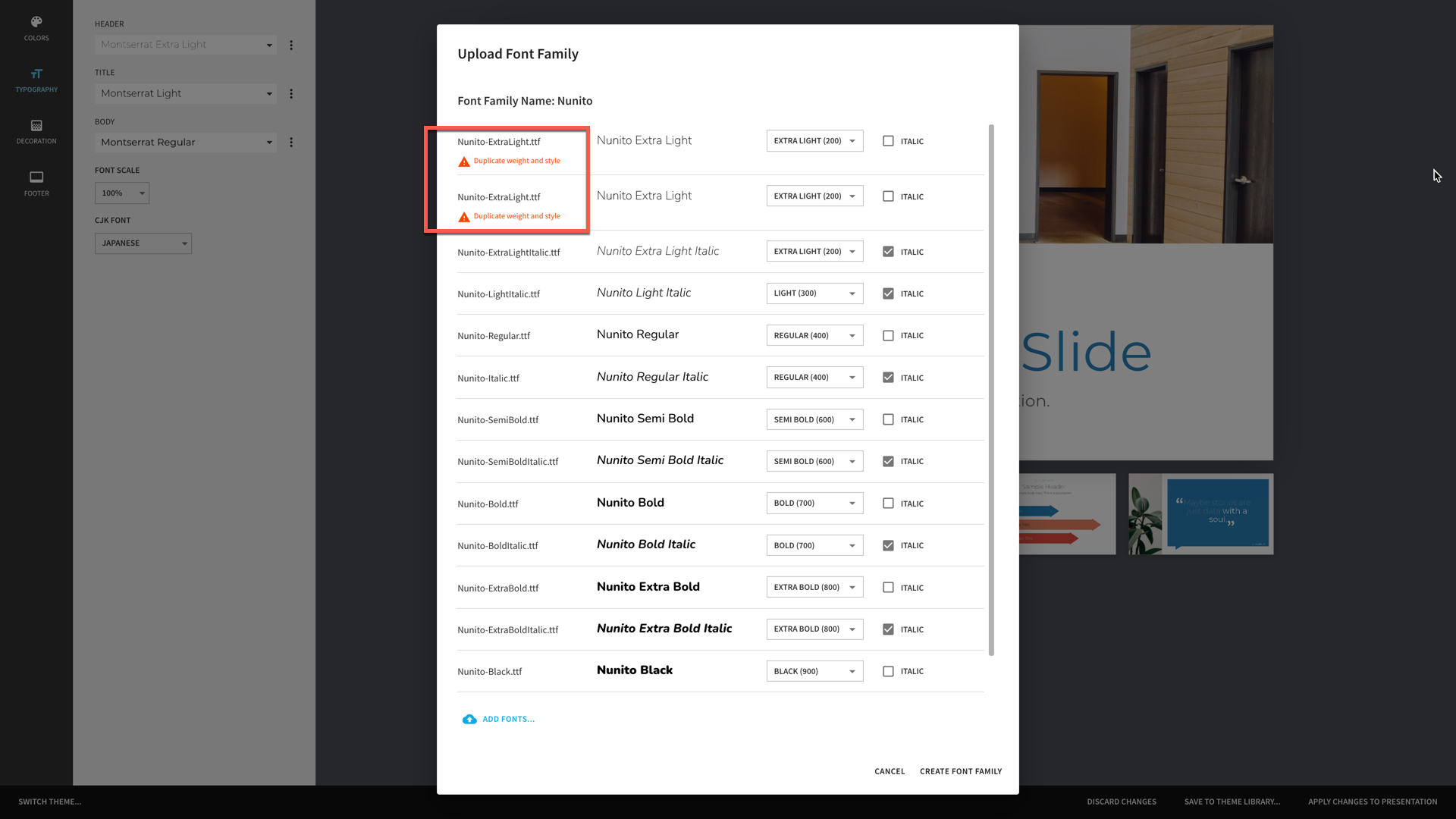This screenshot has height=819, width=1456.
Task: Uncheck Italic for Nunito-ExtraLightItalic.ttf
Action: [888, 252]
